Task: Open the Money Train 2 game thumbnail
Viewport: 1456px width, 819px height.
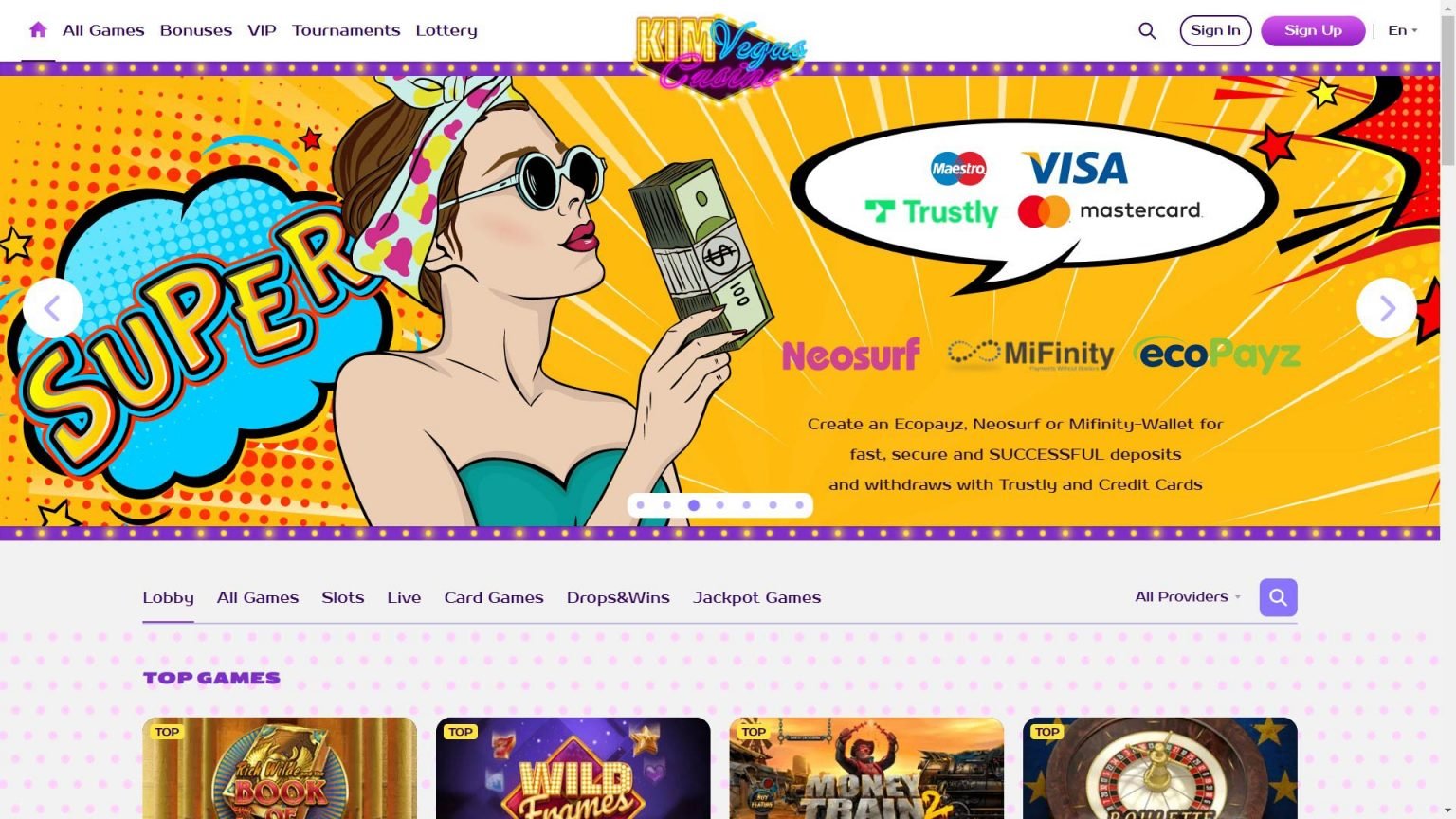Action: point(866,768)
